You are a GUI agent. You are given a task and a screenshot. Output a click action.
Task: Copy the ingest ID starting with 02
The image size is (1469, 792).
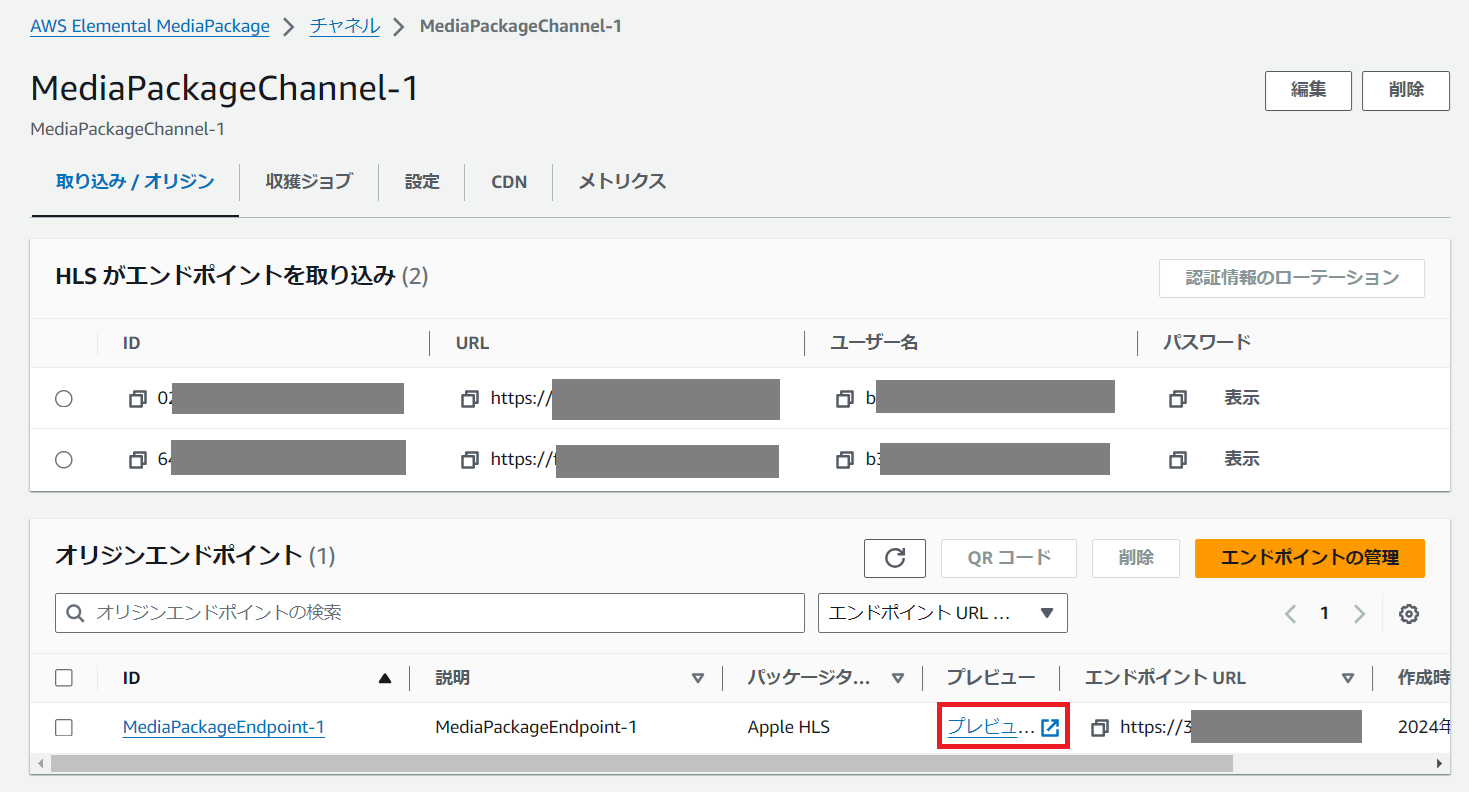point(138,399)
